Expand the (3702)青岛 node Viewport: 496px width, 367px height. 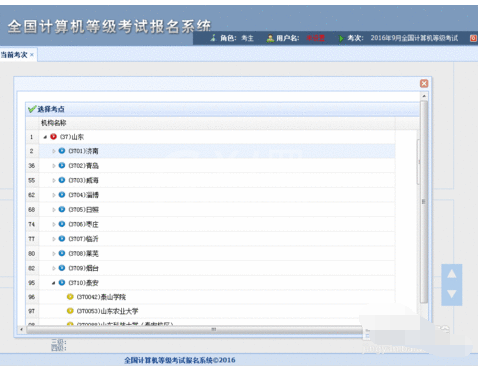[x=54, y=166]
